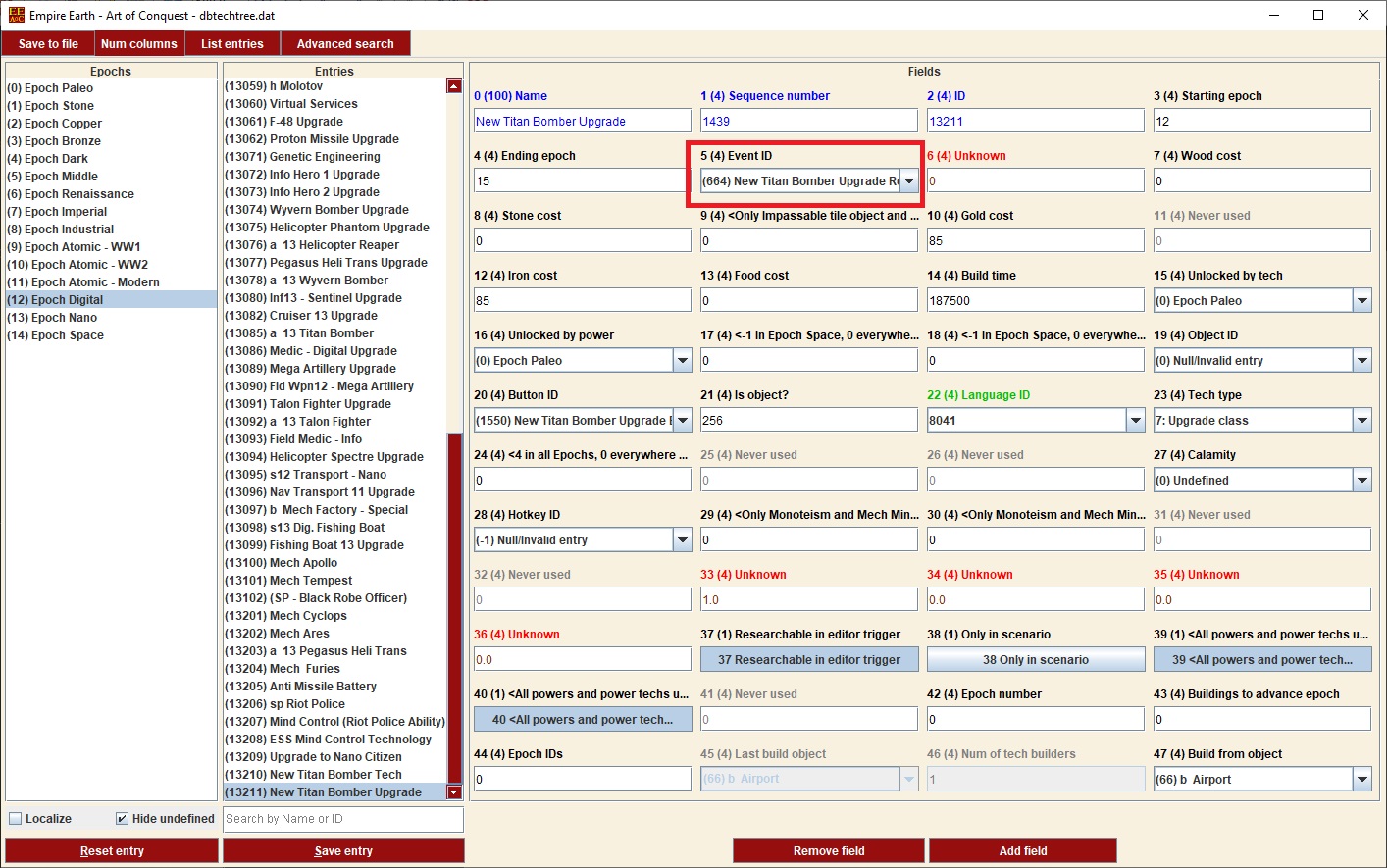Screen dimensions: 1387x868
Task: Click Starting epoch field
Action: tap(1262, 122)
